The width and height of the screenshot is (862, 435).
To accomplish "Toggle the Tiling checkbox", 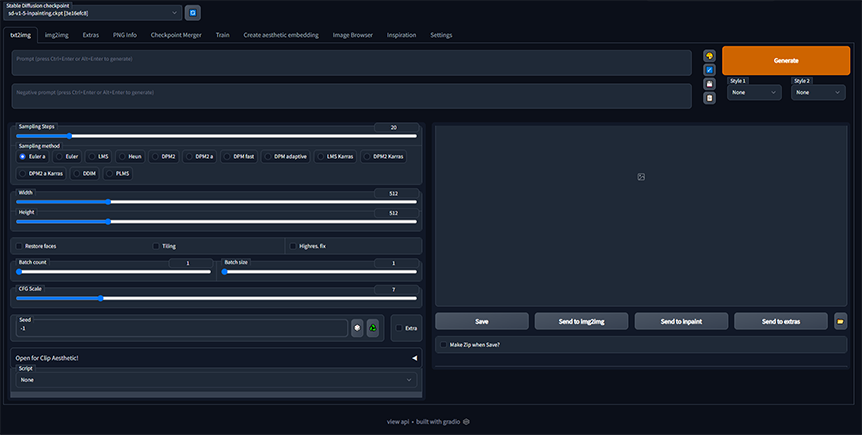I will coord(156,245).
